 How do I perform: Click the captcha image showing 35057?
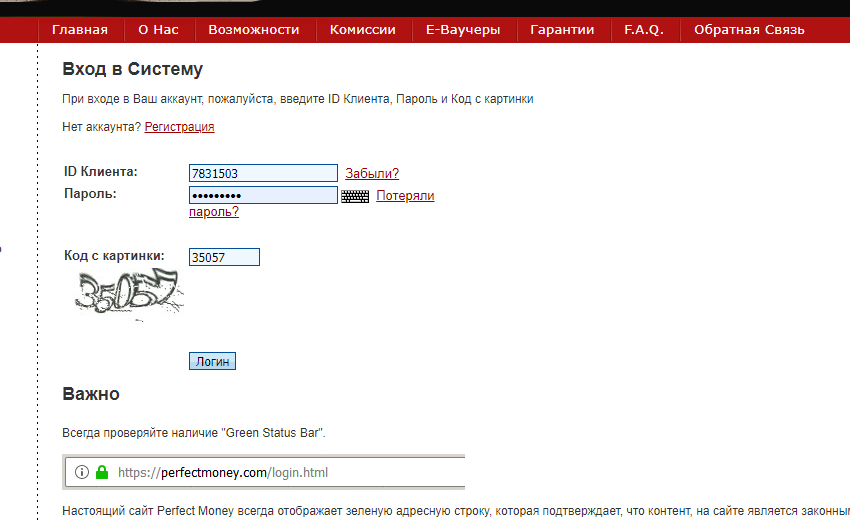pos(130,294)
